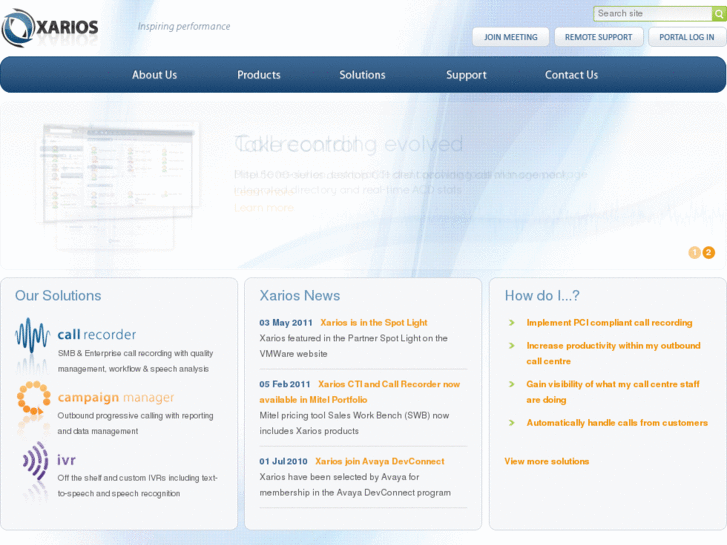727x545 pixels.
Task: Click Xarios featured in the Partner Spot Light text
Action: [x=353, y=346]
